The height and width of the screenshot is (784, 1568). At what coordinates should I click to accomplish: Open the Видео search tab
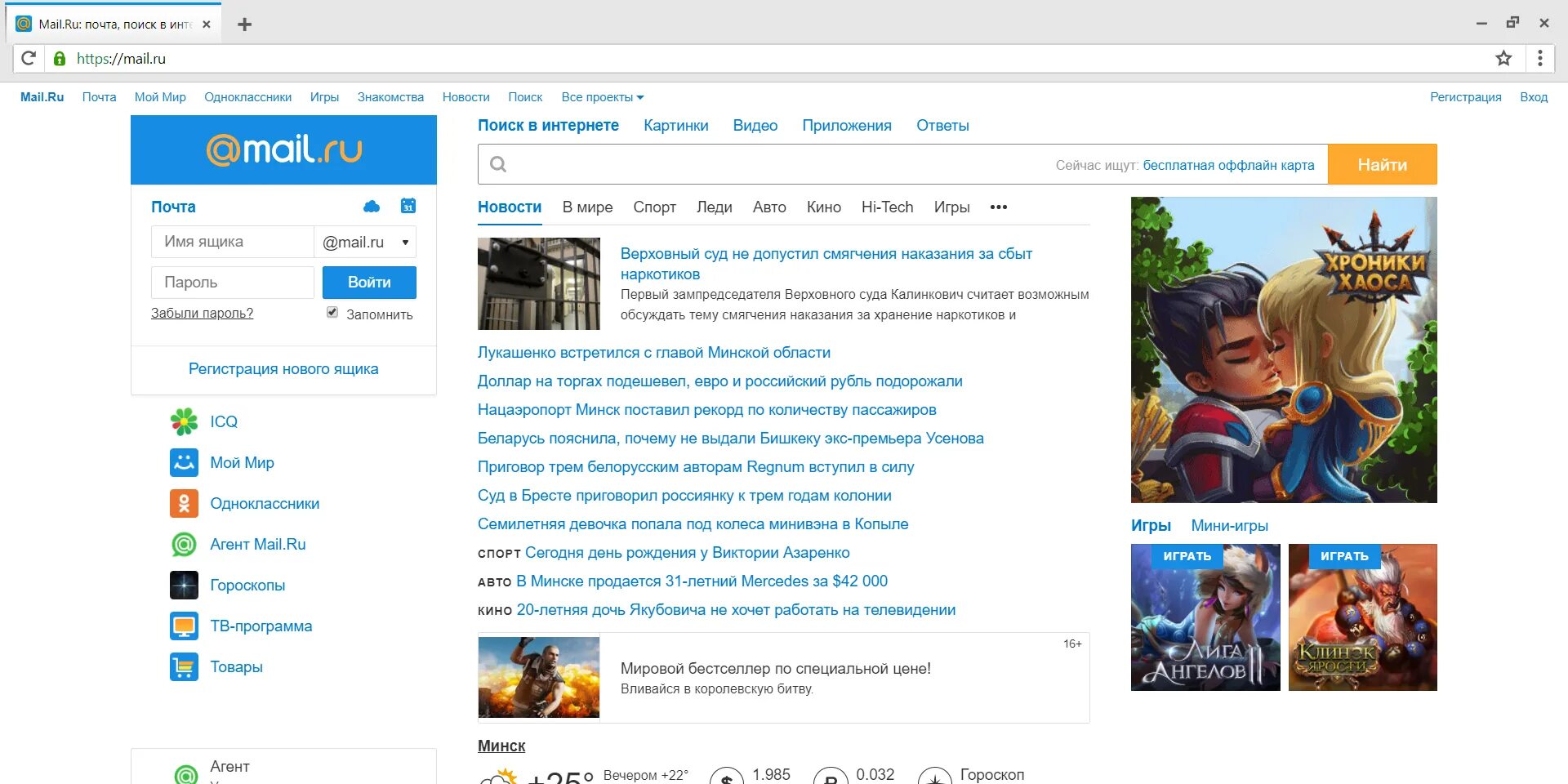(x=755, y=126)
